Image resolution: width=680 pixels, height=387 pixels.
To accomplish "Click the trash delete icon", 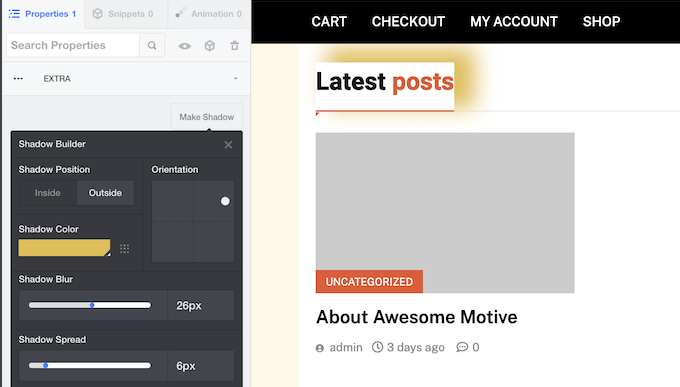I will (x=235, y=46).
